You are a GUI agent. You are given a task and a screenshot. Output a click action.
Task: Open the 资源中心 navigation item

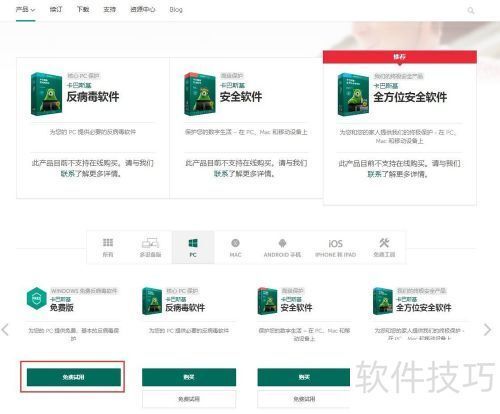pos(143,9)
